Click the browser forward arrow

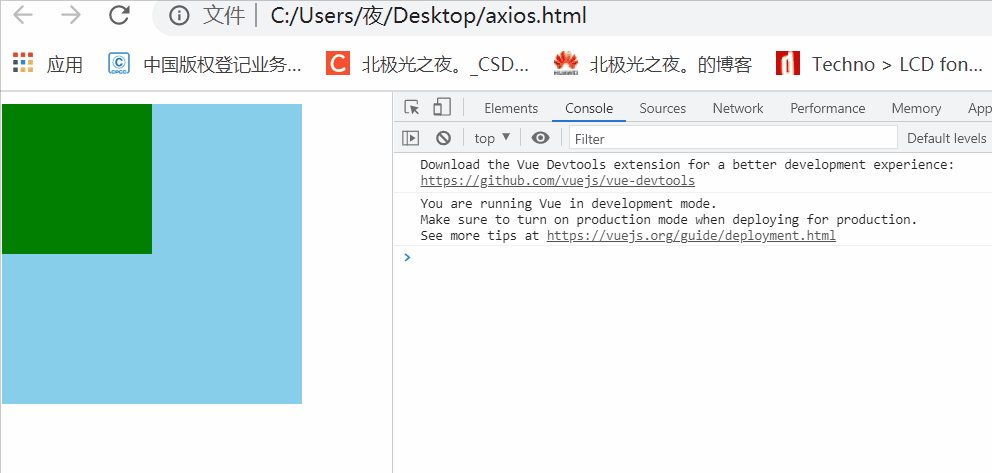tap(71, 15)
